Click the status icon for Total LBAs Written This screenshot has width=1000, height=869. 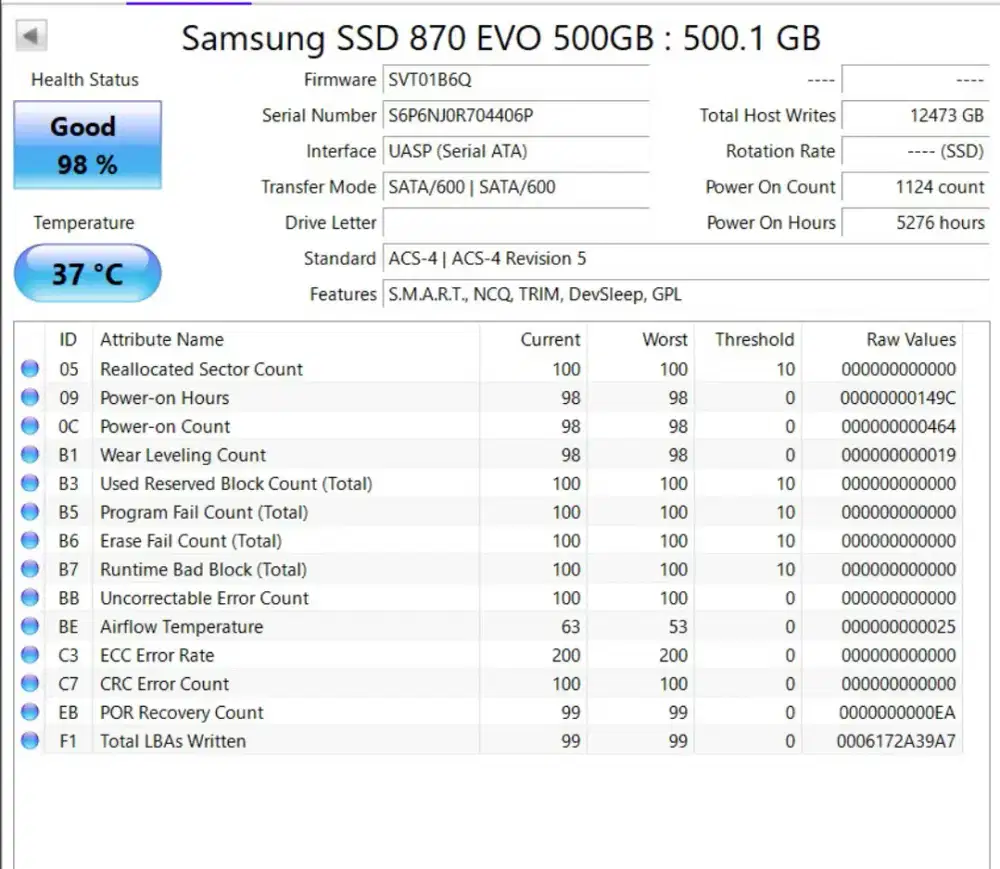32,741
